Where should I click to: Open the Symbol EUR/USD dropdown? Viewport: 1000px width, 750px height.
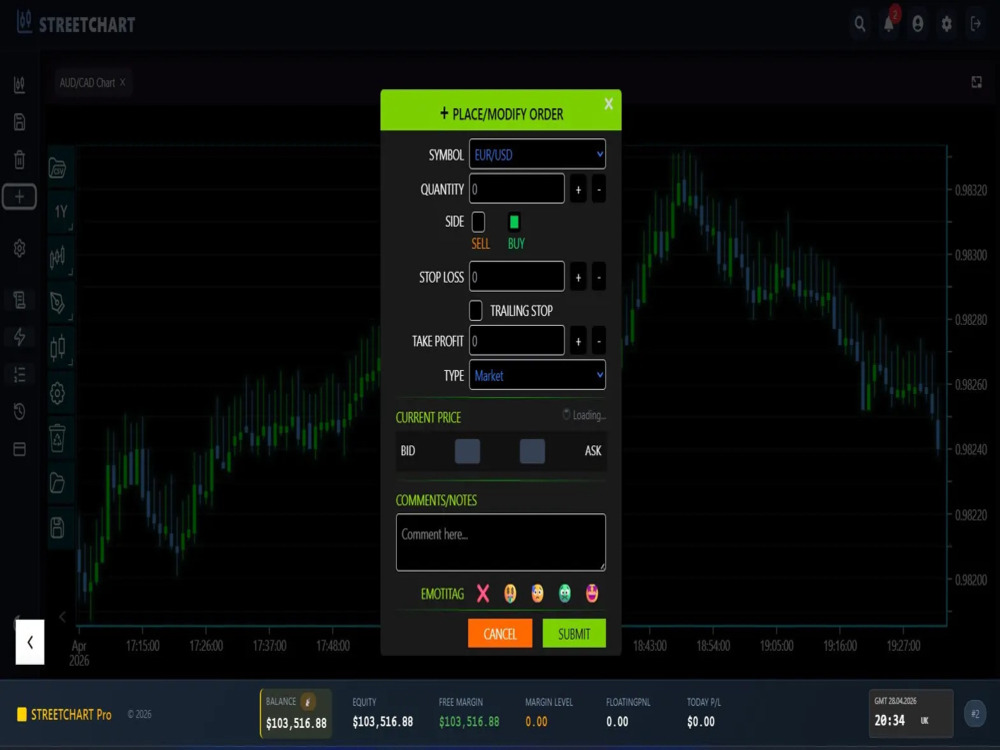(x=537, y=154)
